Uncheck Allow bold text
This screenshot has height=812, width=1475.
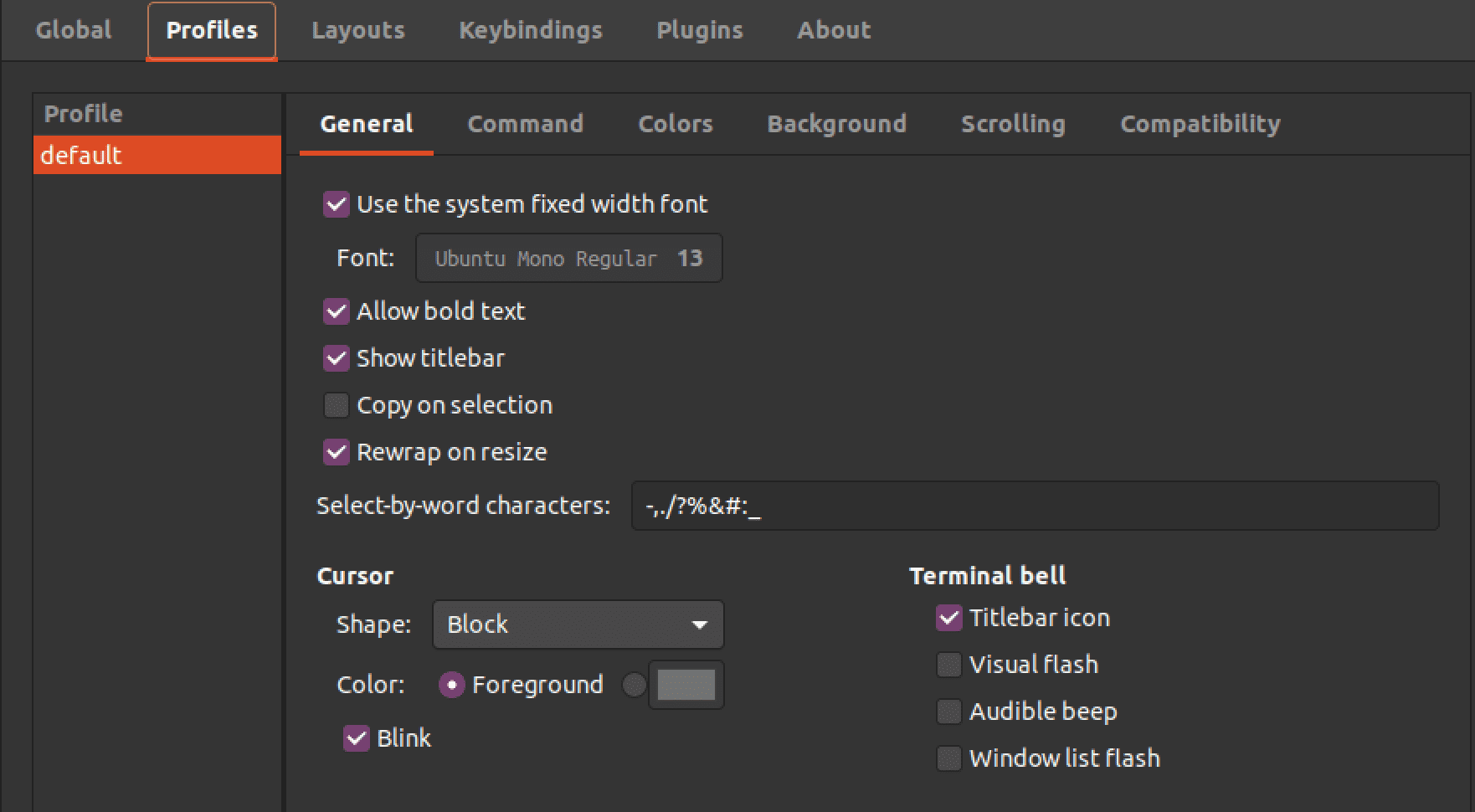coord(336,311)
